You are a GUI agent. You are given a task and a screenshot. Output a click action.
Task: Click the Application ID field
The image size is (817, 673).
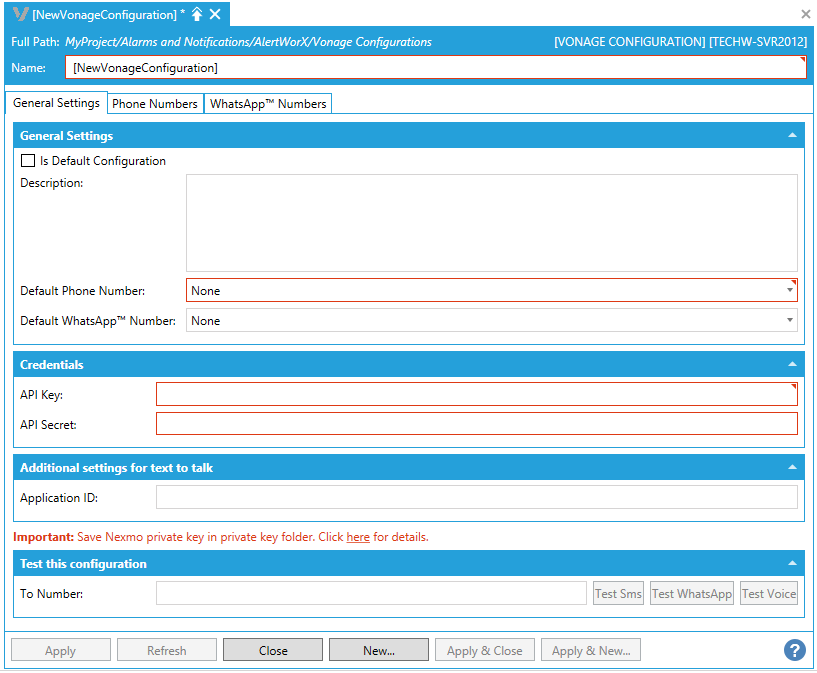point(477,497)
